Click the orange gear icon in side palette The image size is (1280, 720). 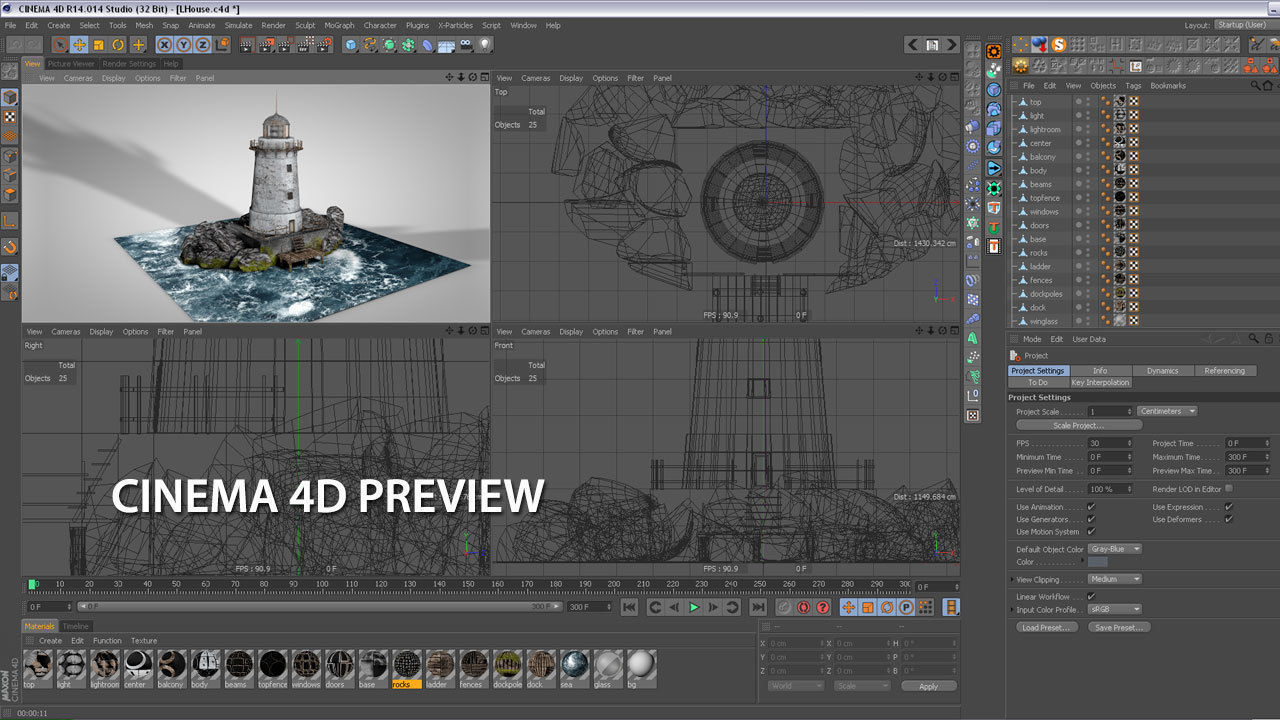click(x=994, y=51)
